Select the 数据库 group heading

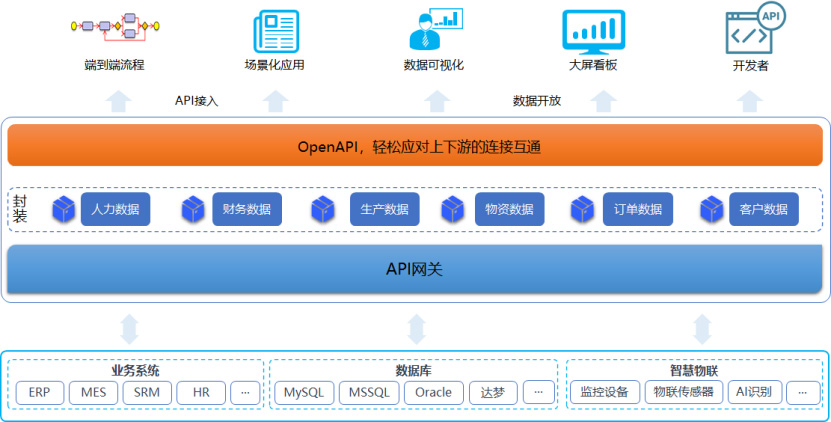pos(413,370)
